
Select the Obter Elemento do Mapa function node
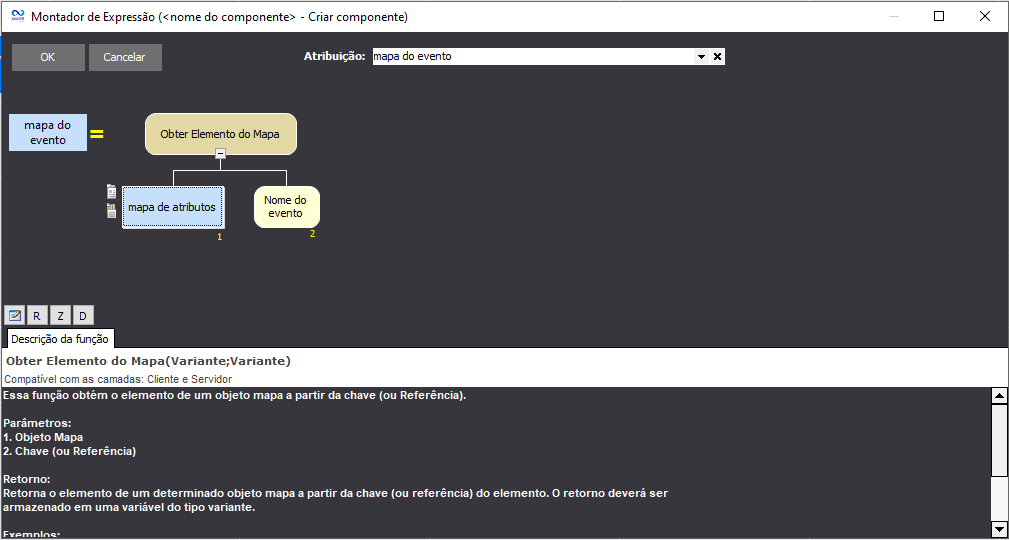[221, 134]
